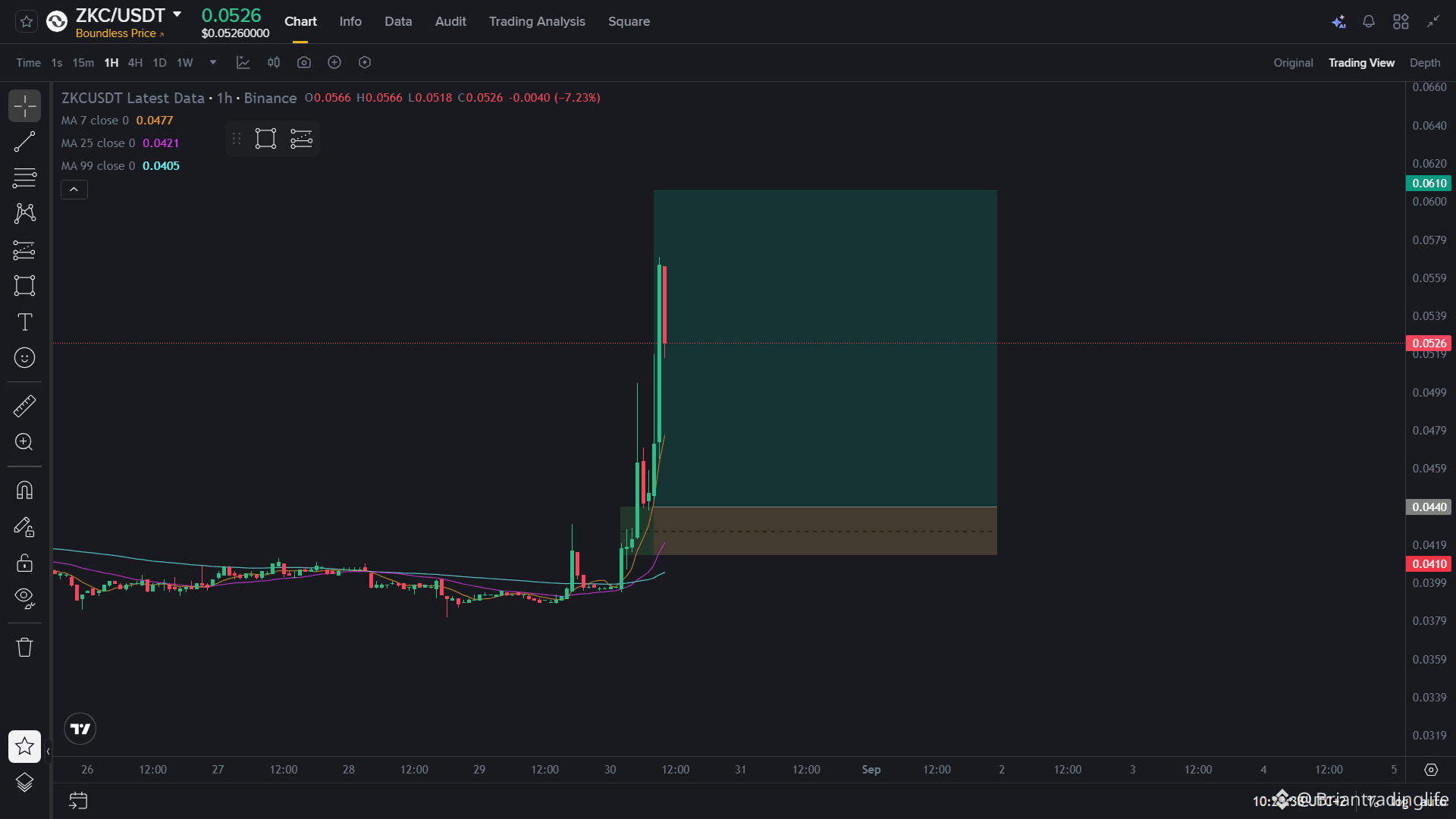The width and height of the screenshot is (1456, 819).
Task: Select the long position forecasting tool
Action: click(24, 249)
